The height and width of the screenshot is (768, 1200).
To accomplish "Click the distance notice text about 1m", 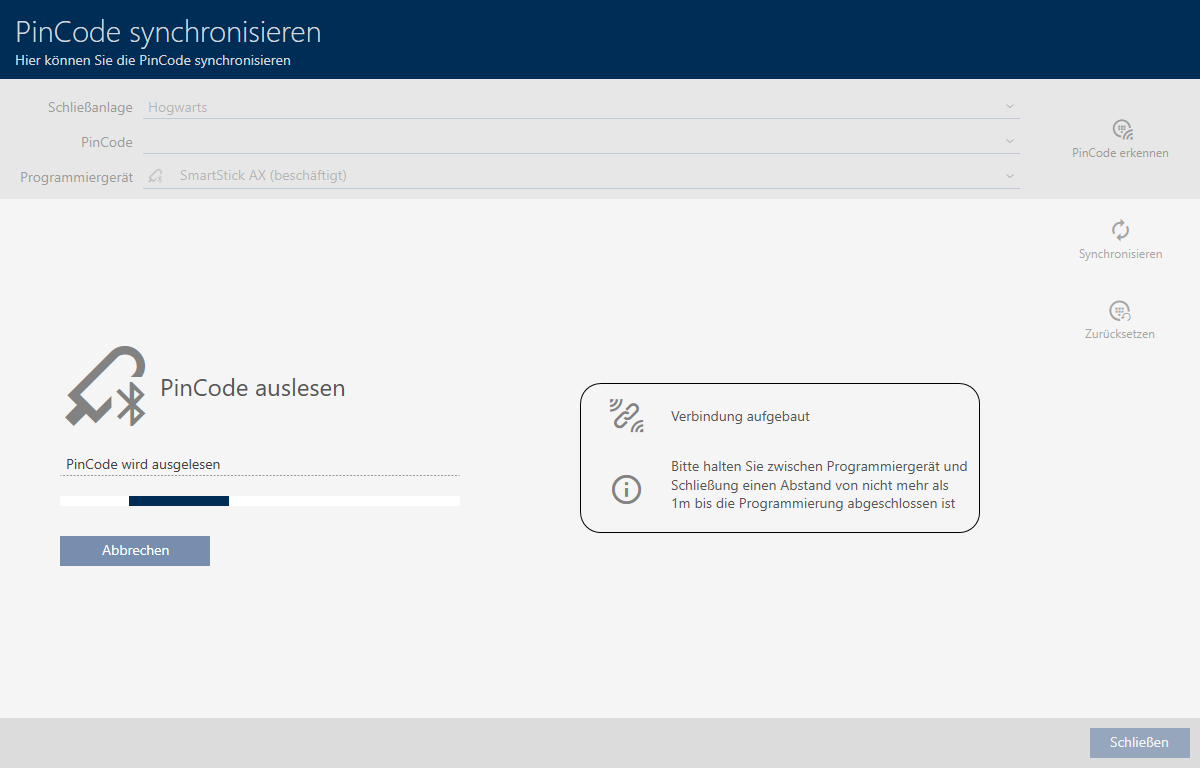I will point(818,485).
